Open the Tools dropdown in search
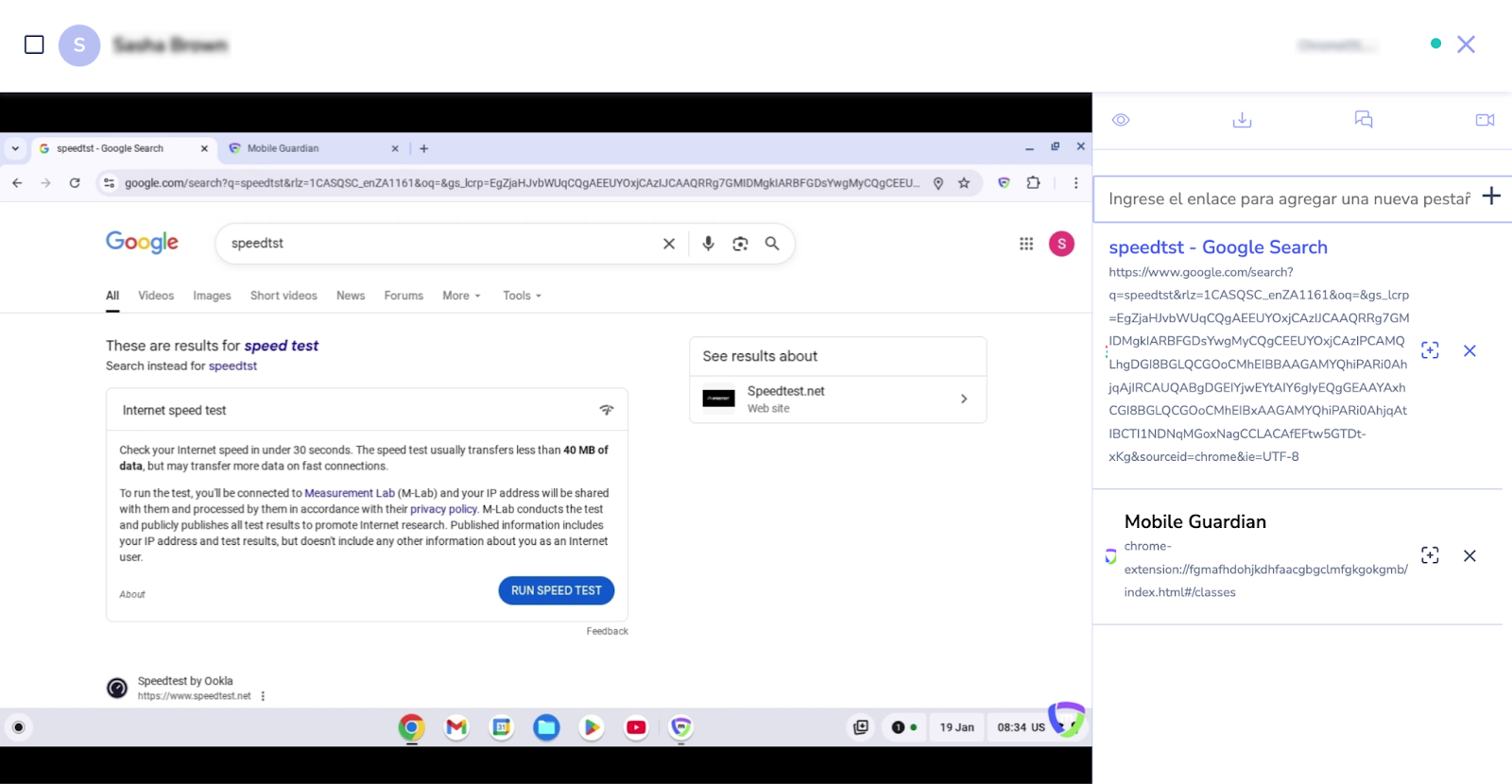Screen dimensions: 1512x784 pos(522,296)
